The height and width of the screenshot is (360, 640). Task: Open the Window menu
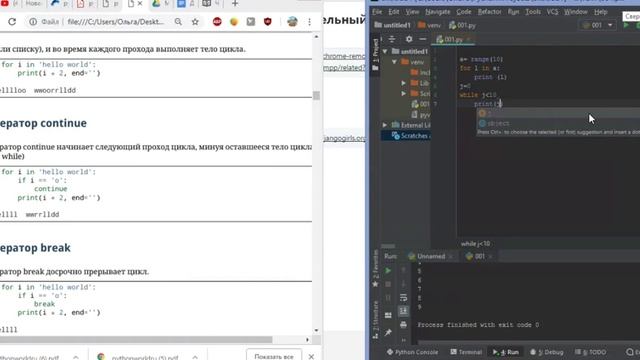pos(576,12)
